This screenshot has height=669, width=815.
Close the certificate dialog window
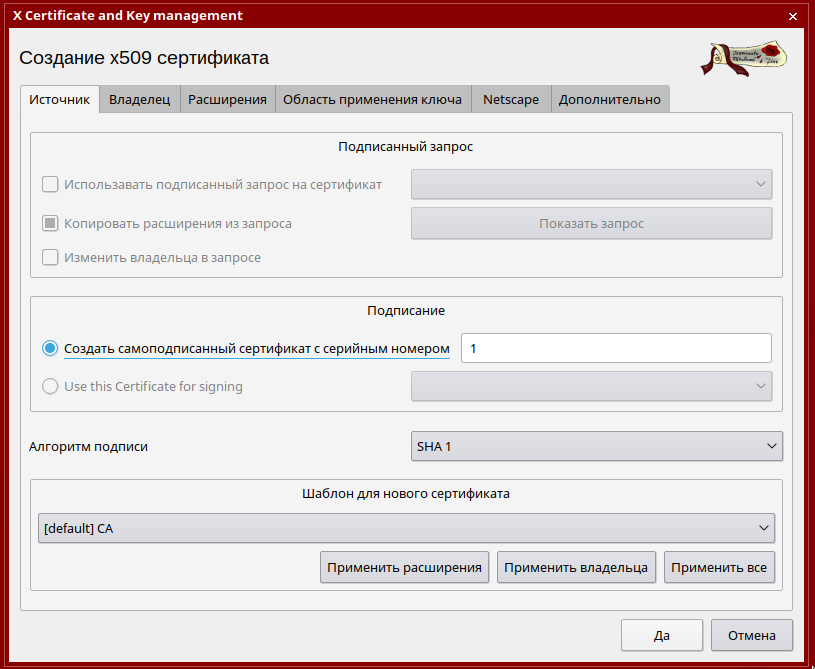[x=793, y=17]
